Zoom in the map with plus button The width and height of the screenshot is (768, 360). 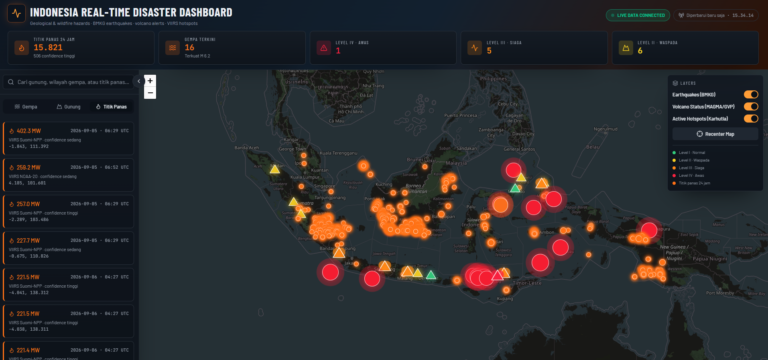[150, 81]
